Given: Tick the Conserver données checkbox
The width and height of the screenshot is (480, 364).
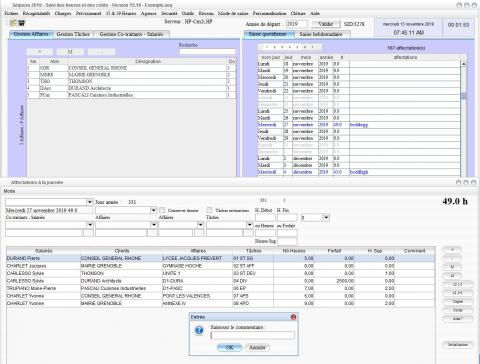Looking at the screenshot, I should pos(162,210).
